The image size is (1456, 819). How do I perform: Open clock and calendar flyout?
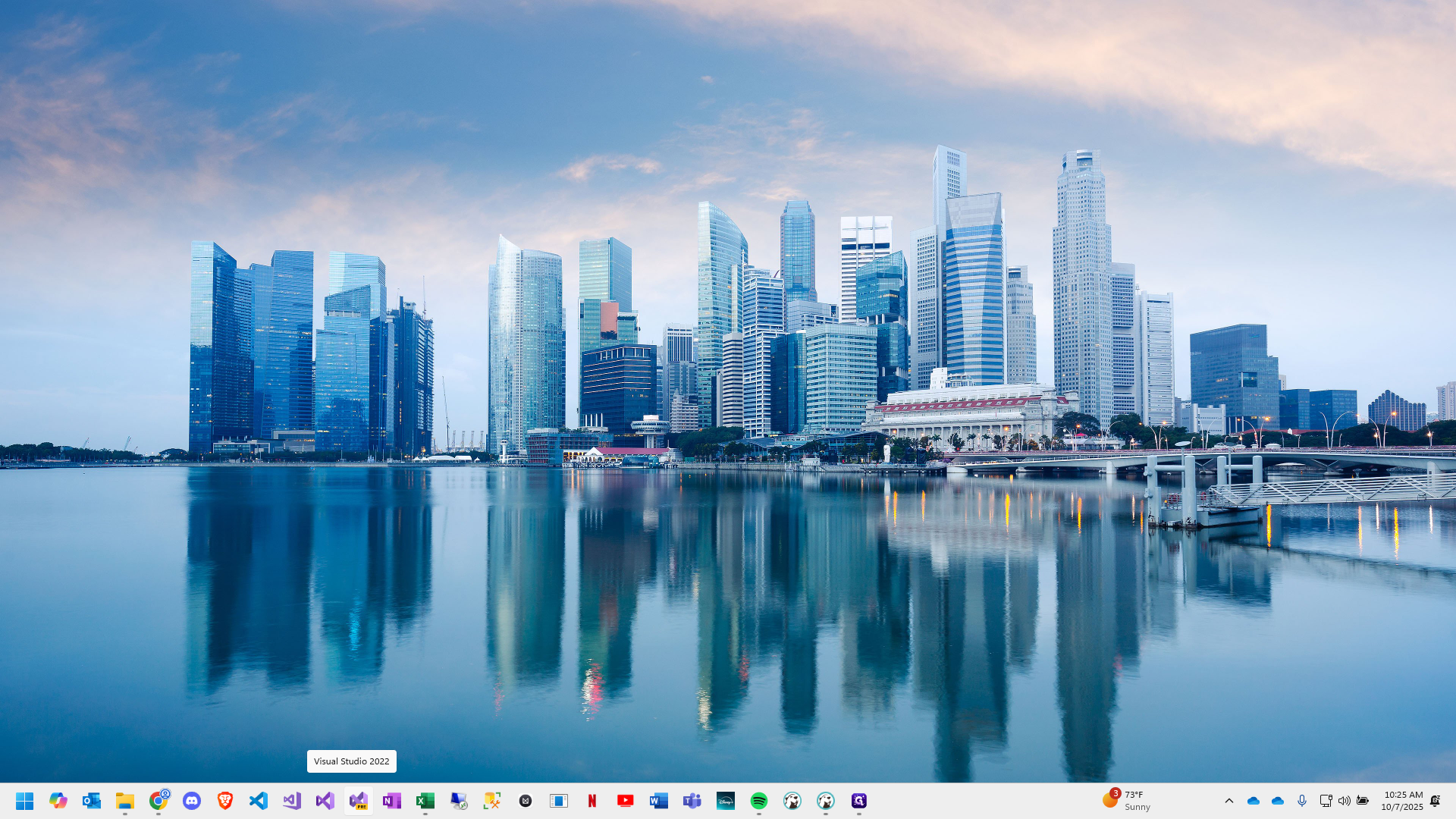tap(1402, 801)
